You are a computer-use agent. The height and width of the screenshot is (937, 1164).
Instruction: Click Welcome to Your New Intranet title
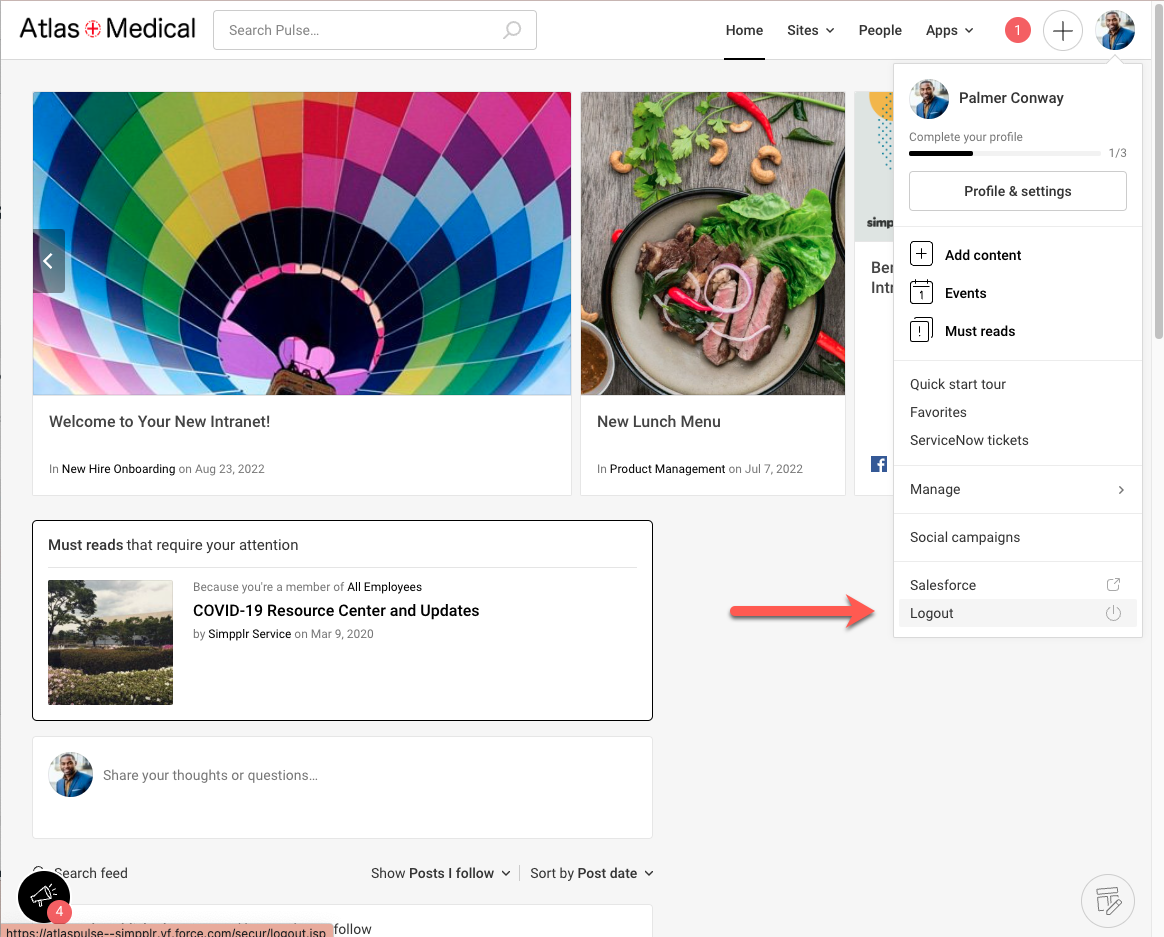tap(160, 421)
